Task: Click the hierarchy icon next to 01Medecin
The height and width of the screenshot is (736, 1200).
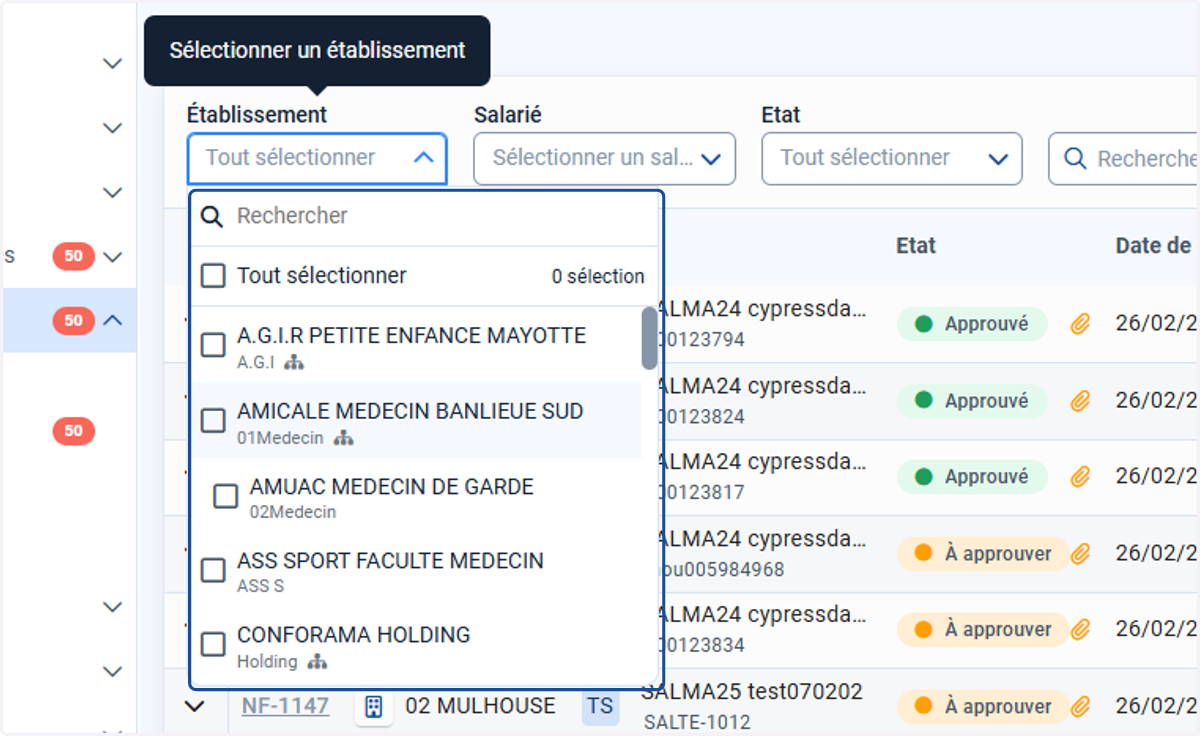Action: pyautogui.click(x=343, y=438)
